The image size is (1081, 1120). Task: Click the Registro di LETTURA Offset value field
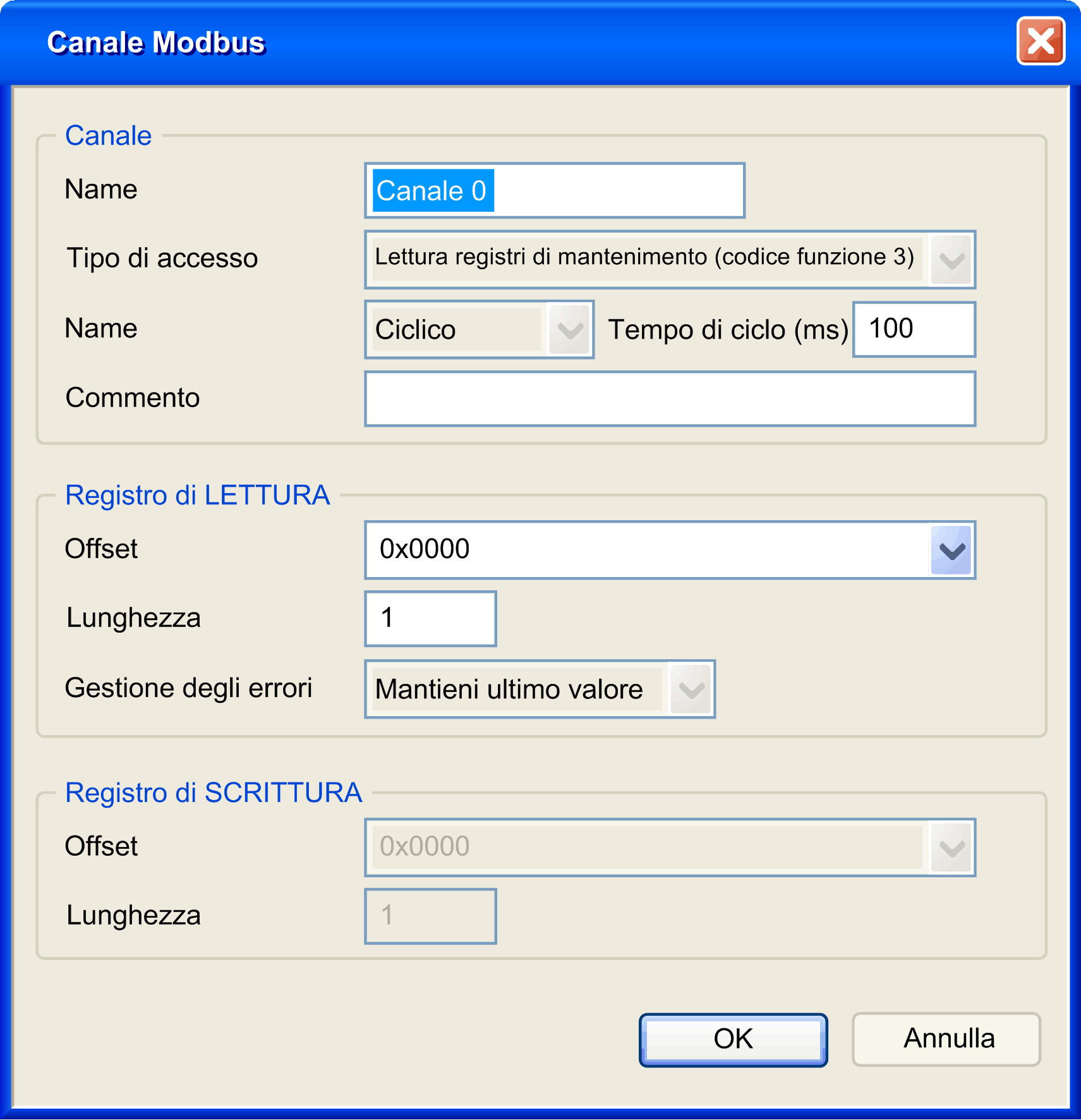(644, 549)
